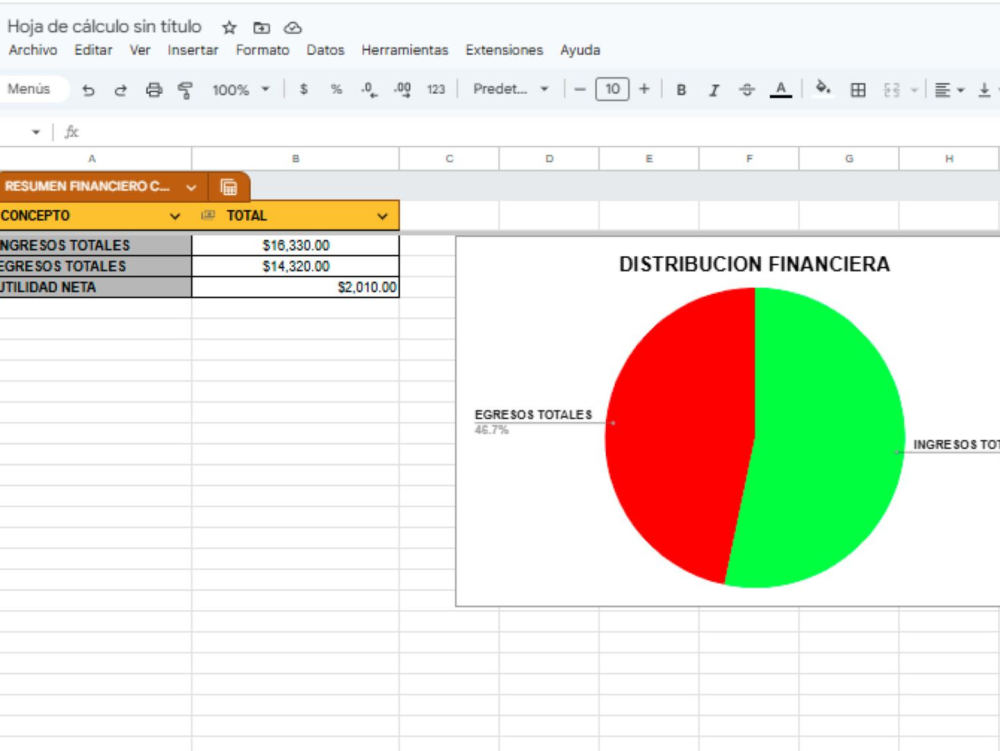Viewport: 1000px width, 751px height.
Task: Open the Formato menu
Action: (262, 50)
